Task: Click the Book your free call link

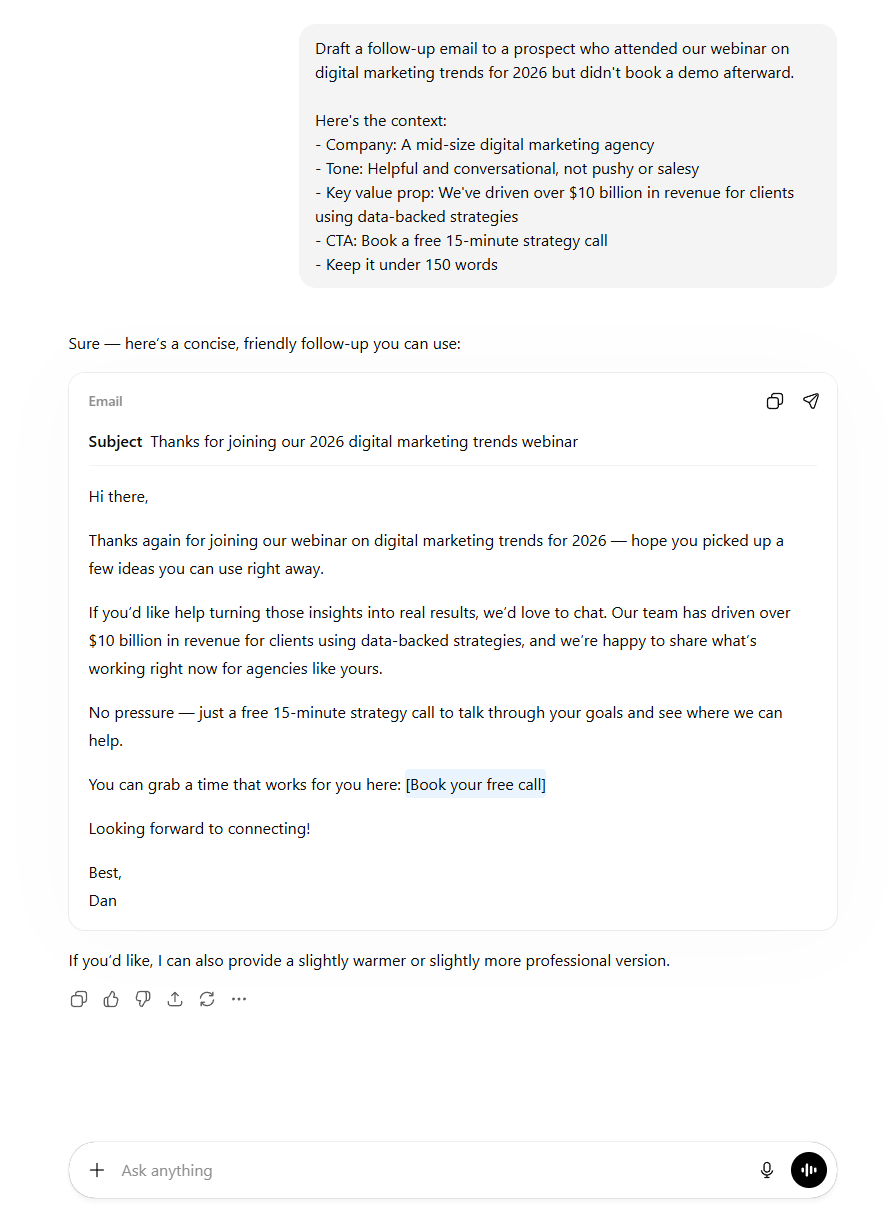Action: 475,784
